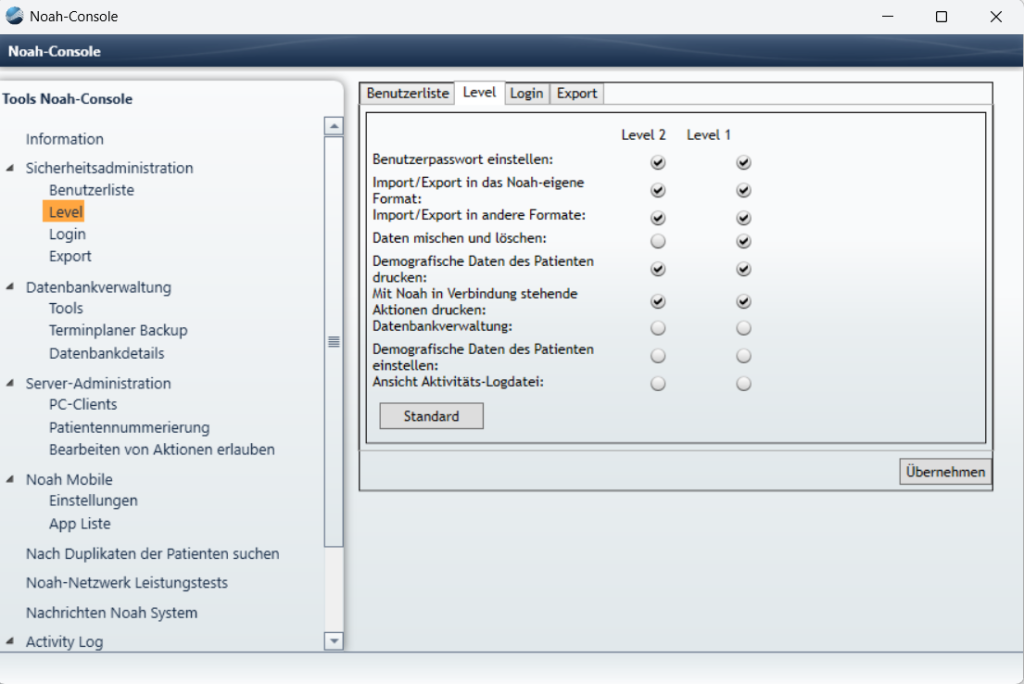The width and height of the screenshot is (1024, 684).
Task: Select Sicherheitsadministration in the tree
Action: [x=109, y=168]
